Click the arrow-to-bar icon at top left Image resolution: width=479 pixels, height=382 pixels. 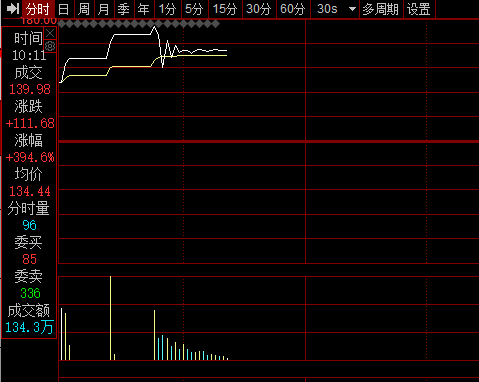click(x=13, y=9)
